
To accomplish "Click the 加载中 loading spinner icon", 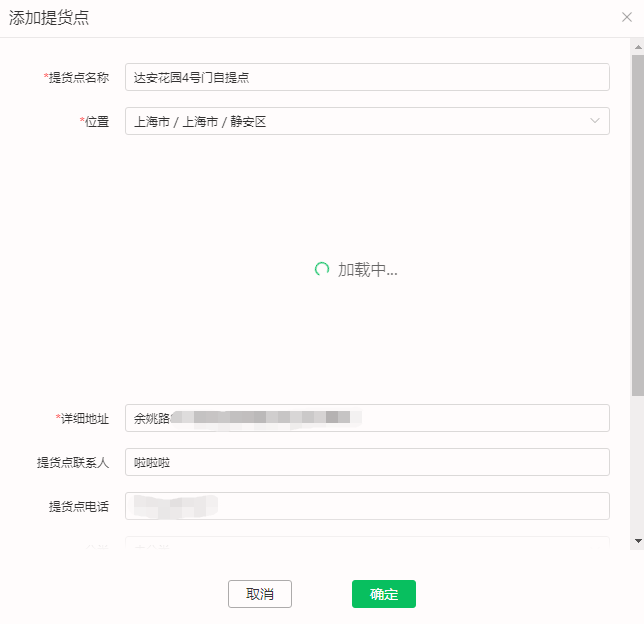I will [x=322, y=269].
